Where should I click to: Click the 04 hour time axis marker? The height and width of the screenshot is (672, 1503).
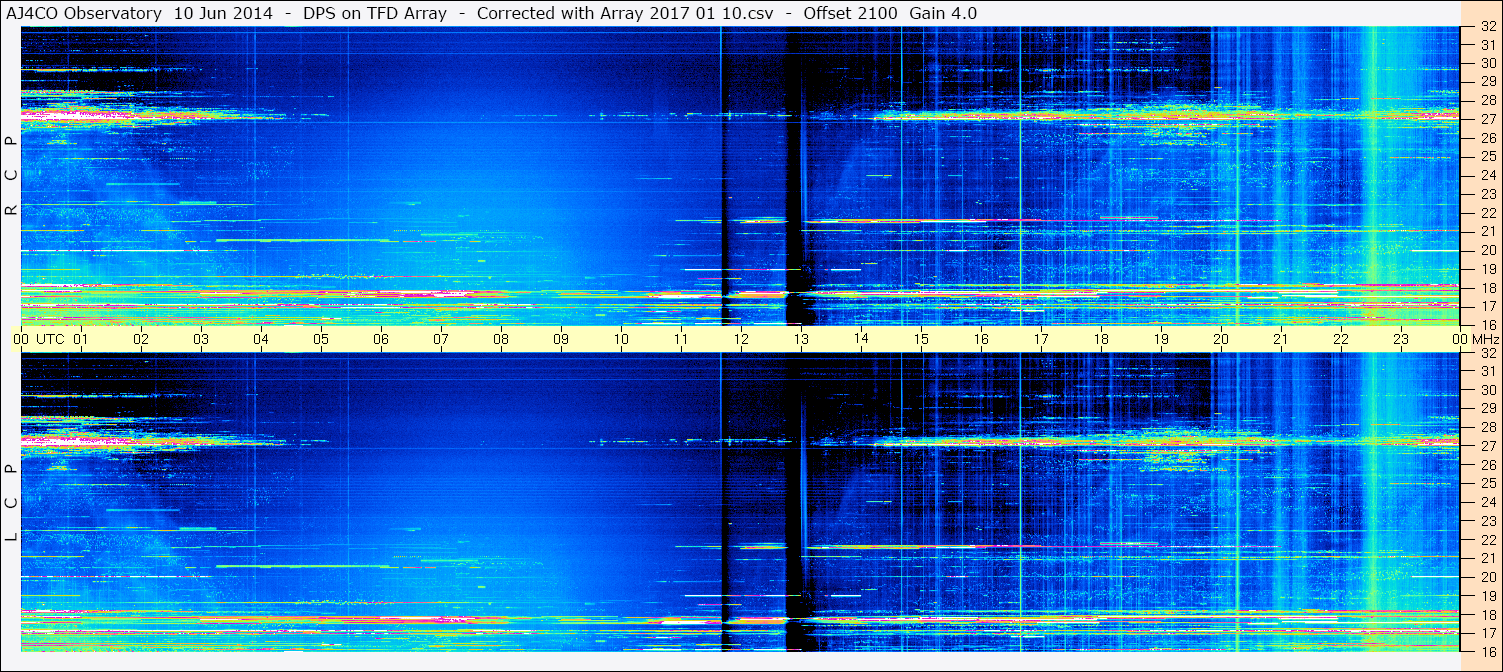pos(261,339)
